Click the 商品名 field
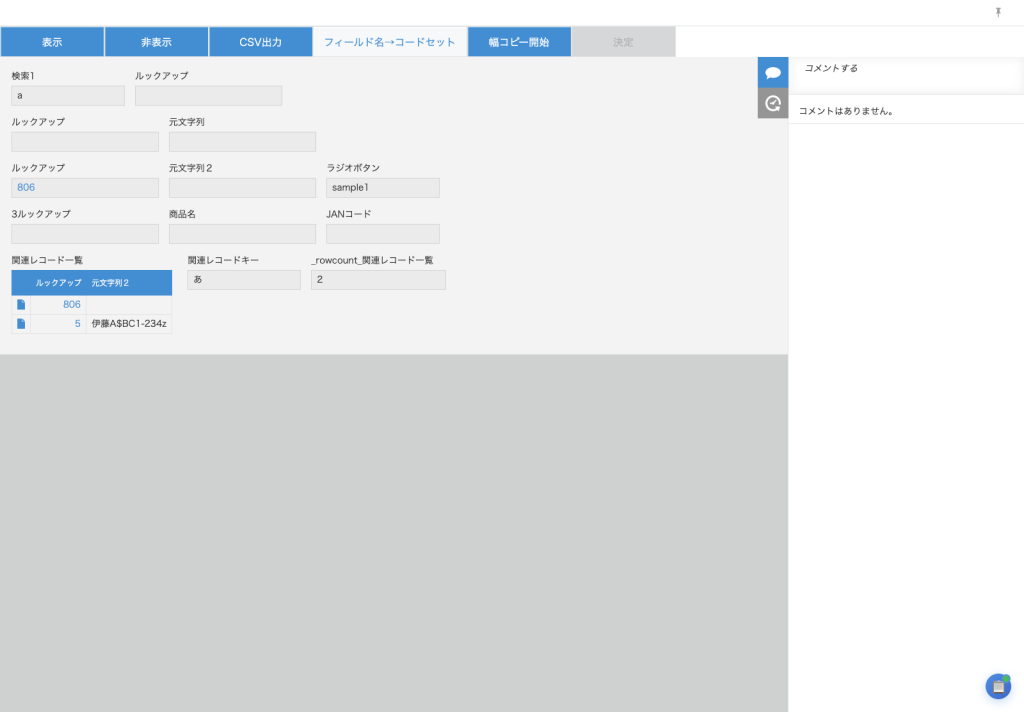This screenshot has height=712, width=1024. pyautogui.click(x=242, y=234)
